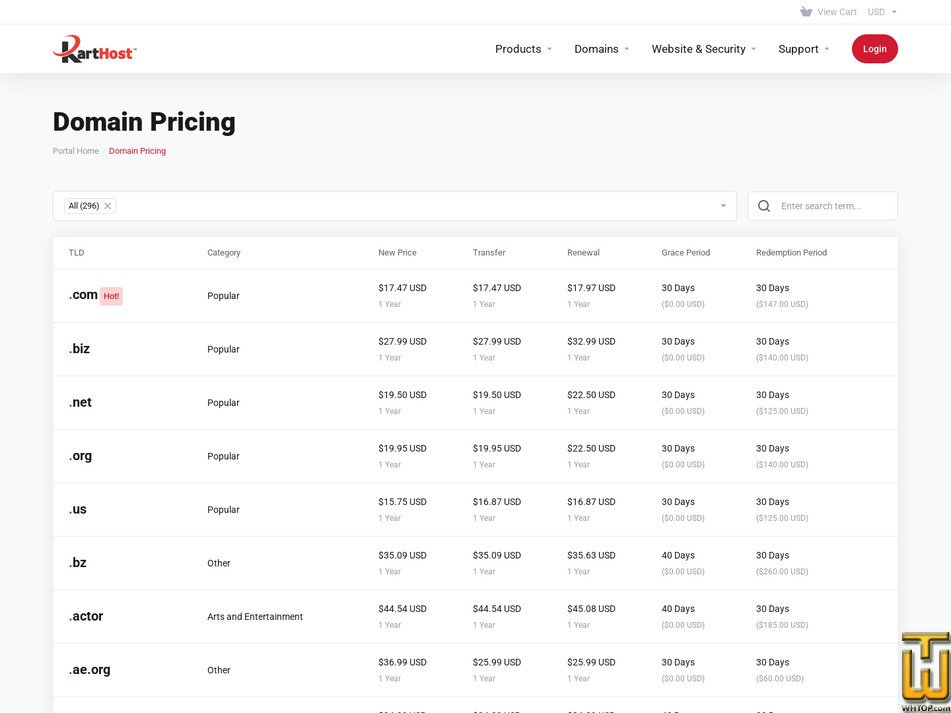Click the TLD column header

pos(76,253)
